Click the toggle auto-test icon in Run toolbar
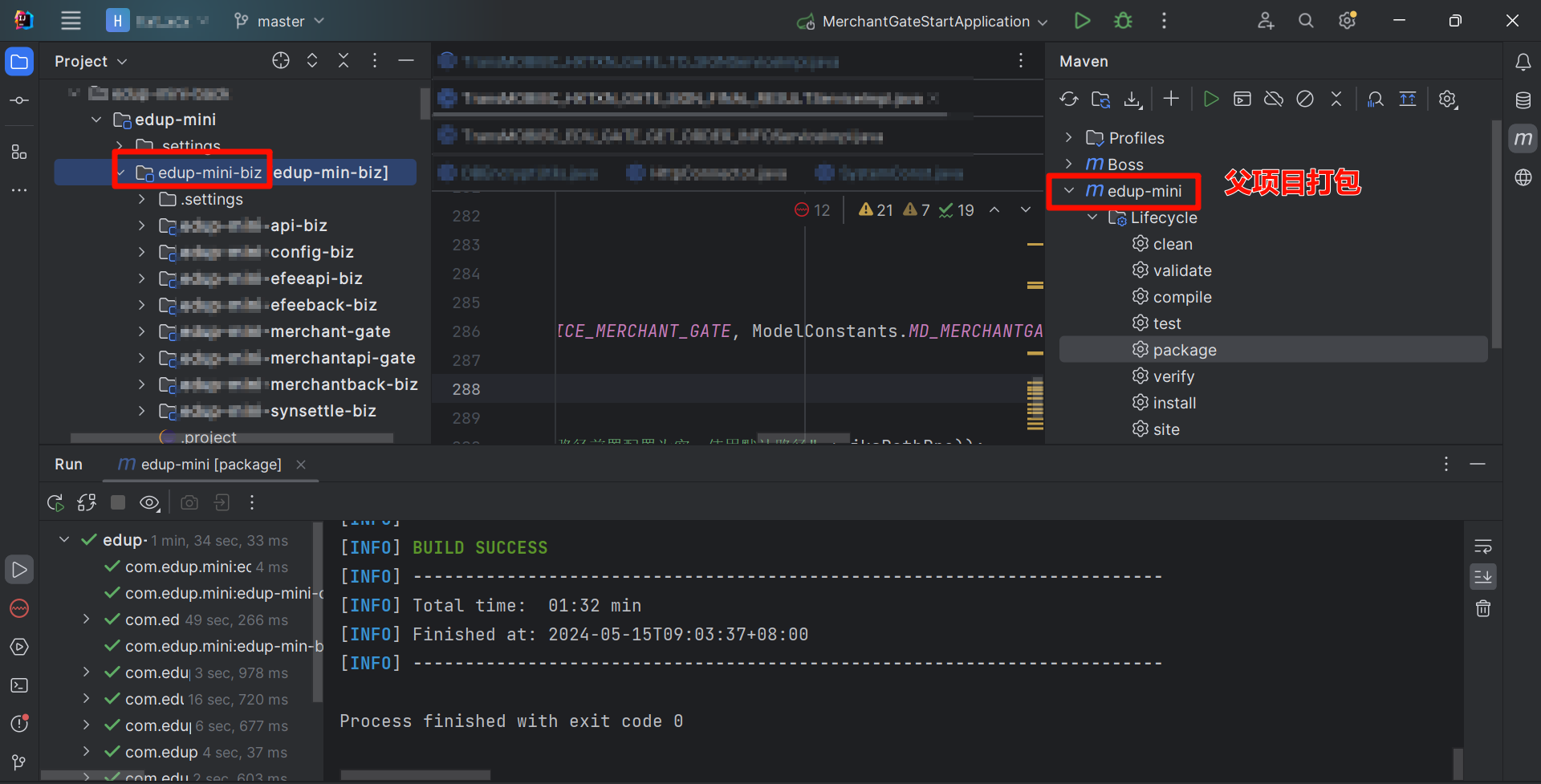Viewport: 1541px width, 784px height. pos(87,502)
